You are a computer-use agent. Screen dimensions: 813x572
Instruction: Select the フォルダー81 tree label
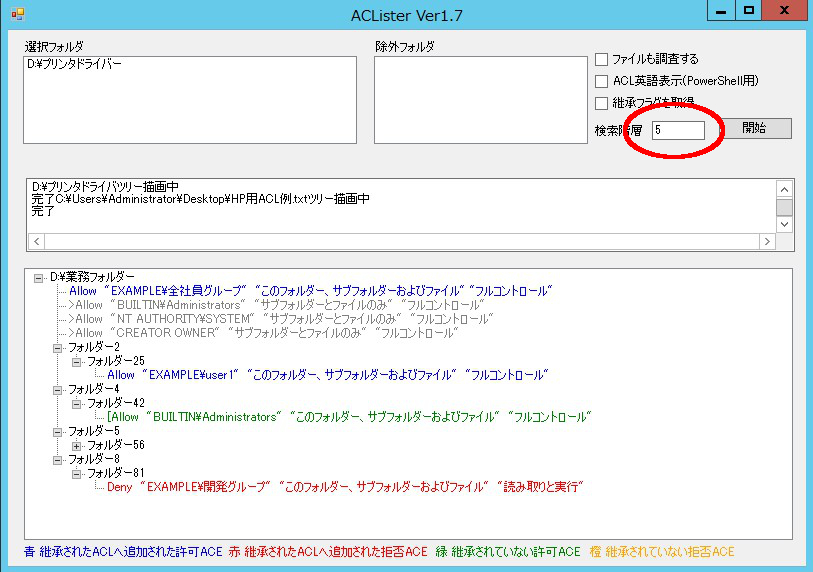point(116,473)
